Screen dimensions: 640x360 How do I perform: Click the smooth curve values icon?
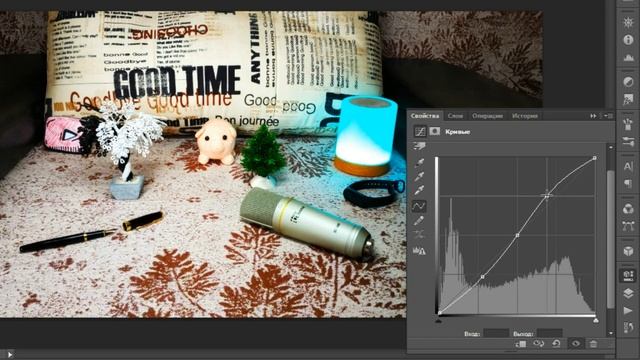tap(419, 234)
